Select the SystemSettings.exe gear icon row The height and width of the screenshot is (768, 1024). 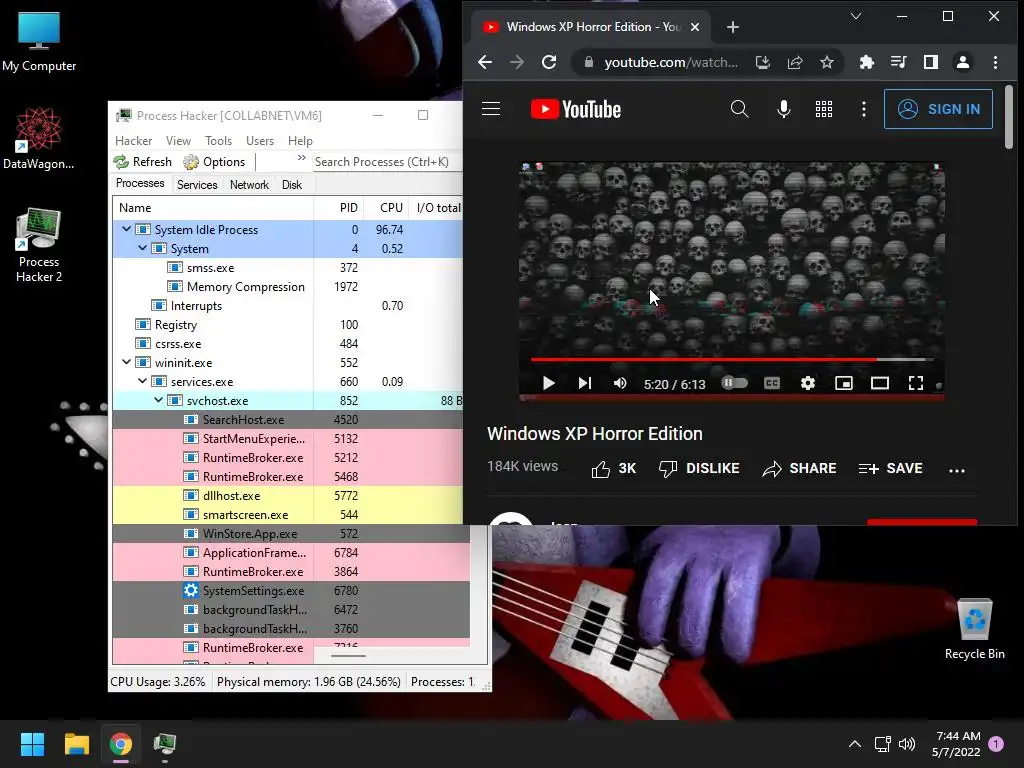291,590
